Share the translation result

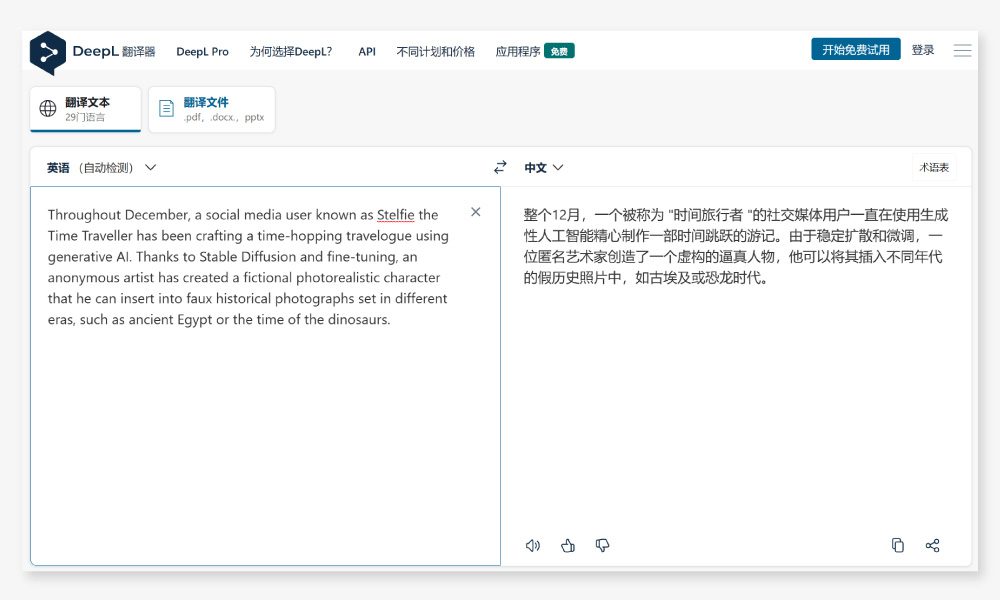pos(932,545)
